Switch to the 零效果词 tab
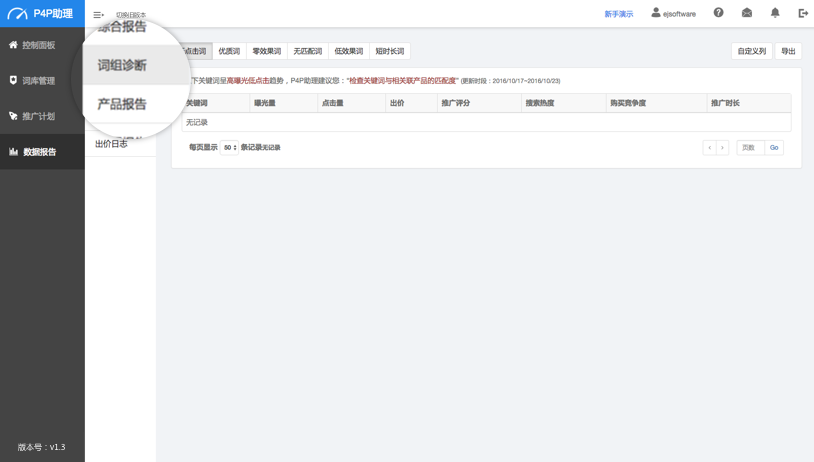 (267, 51)
